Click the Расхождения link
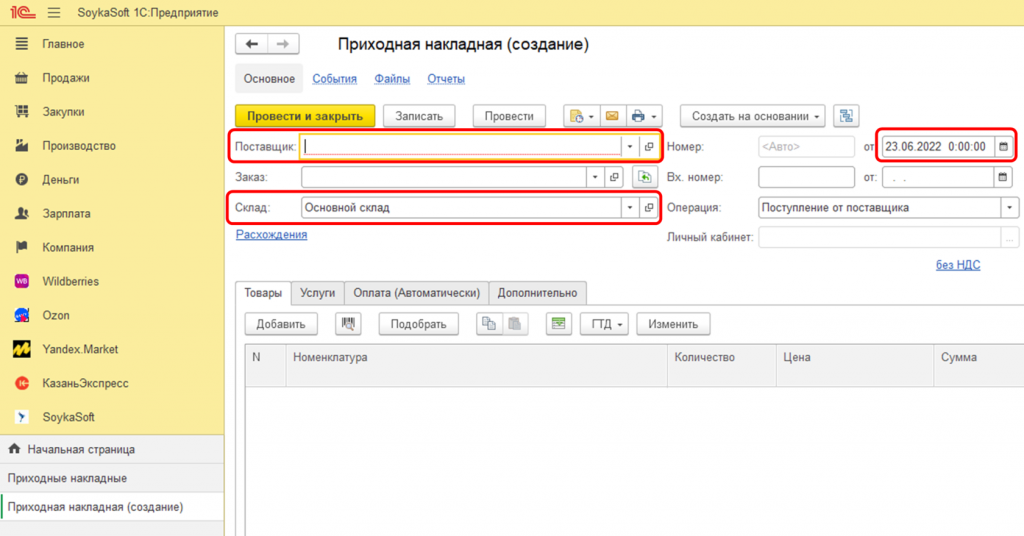Image resolution: width=1024 pixels, height=536 pixels. tap(271, 234)
